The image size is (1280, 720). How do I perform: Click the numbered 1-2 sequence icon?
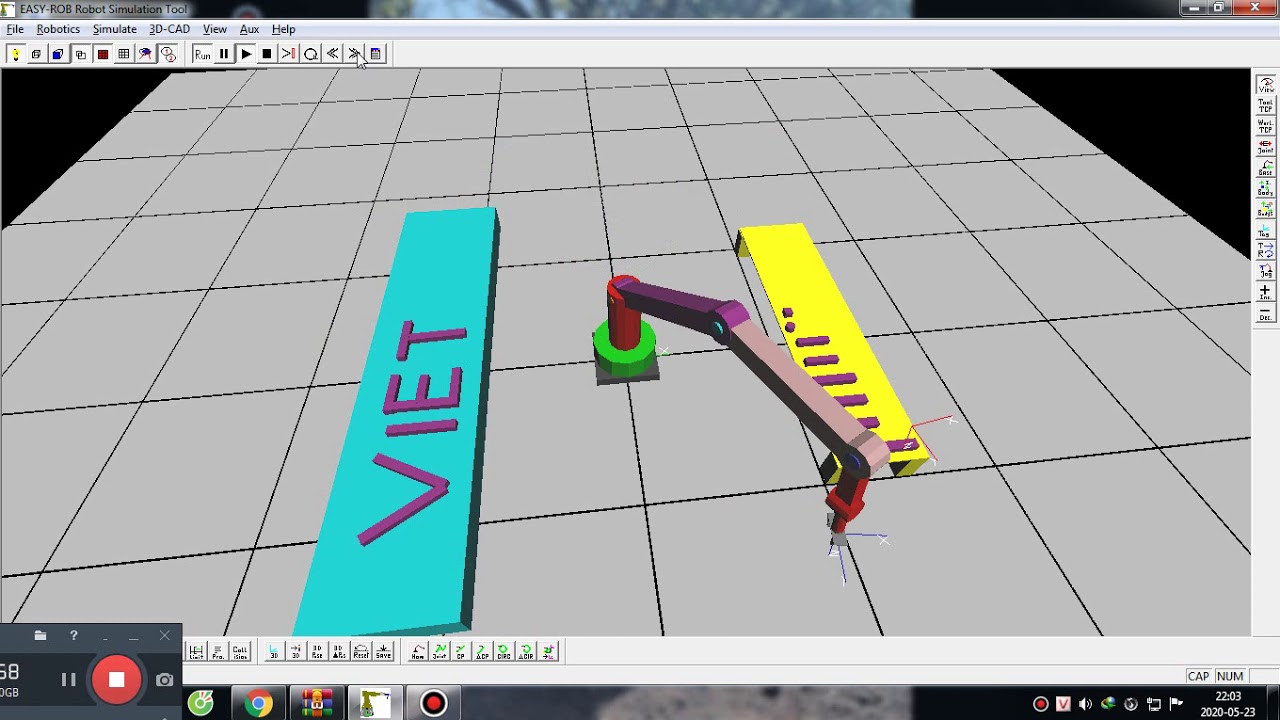[168, 54]
